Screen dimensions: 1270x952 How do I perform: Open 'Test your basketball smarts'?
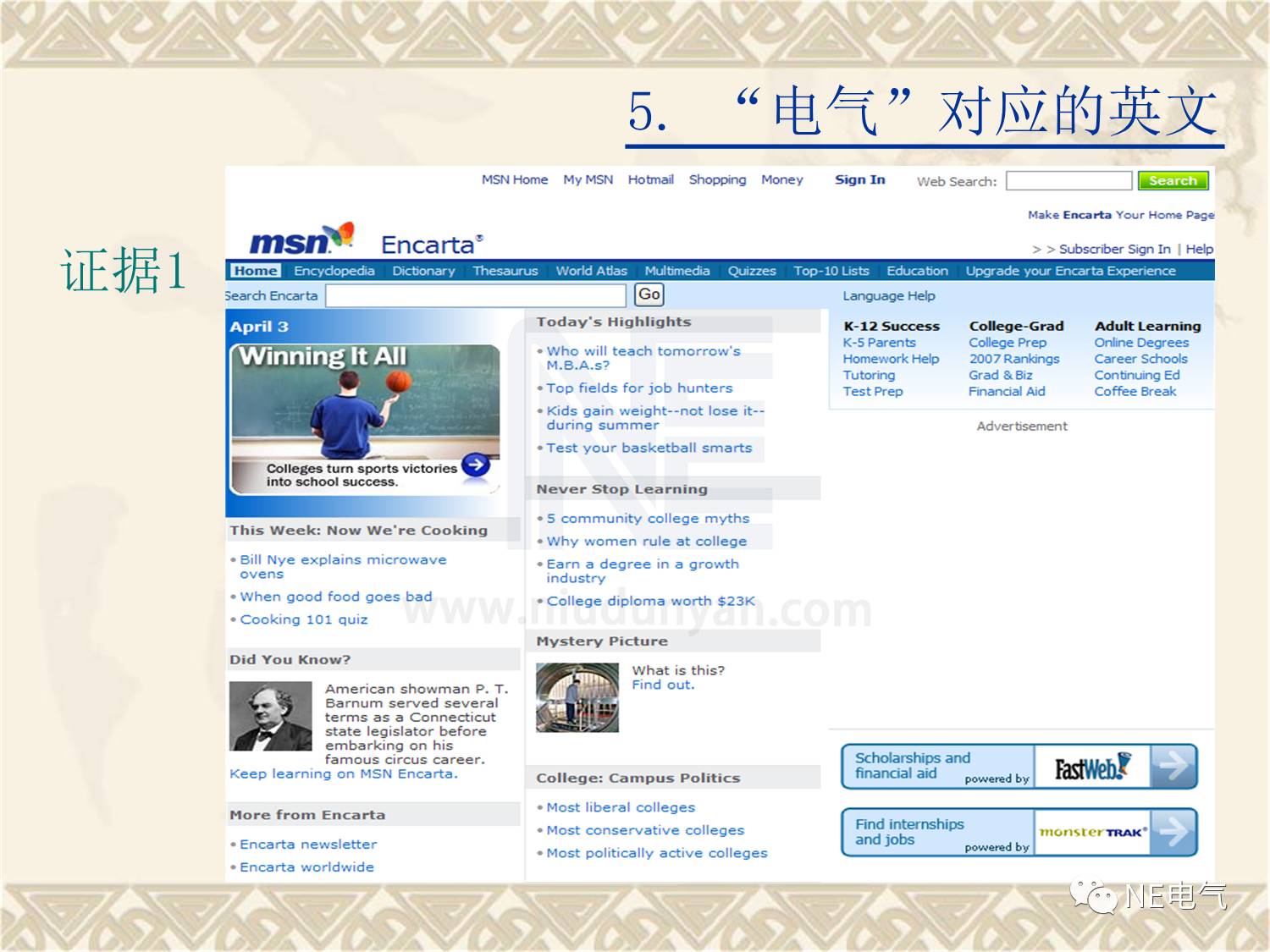[x=649, y=448]
